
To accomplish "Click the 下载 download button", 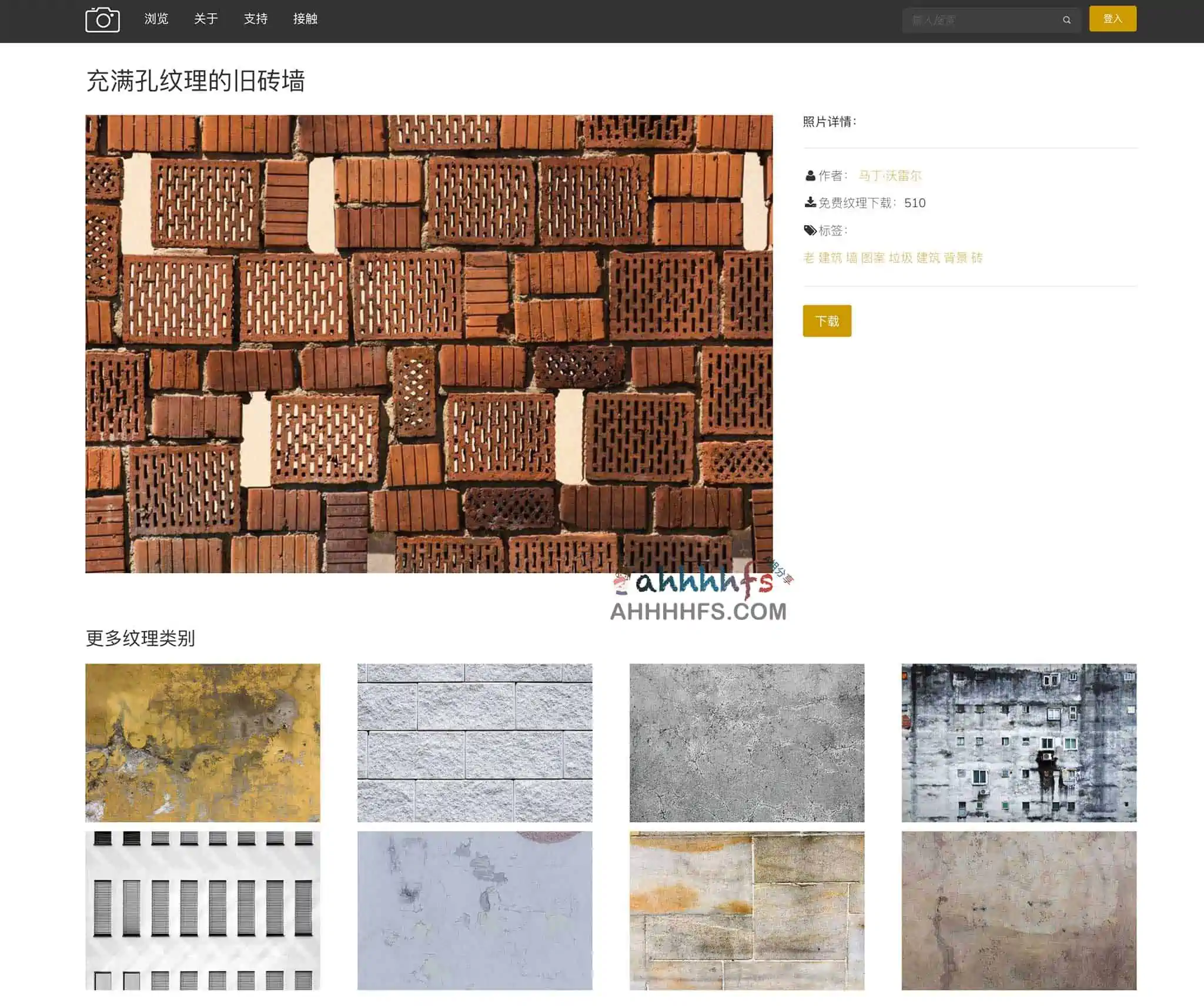I will tap(827, 321).
